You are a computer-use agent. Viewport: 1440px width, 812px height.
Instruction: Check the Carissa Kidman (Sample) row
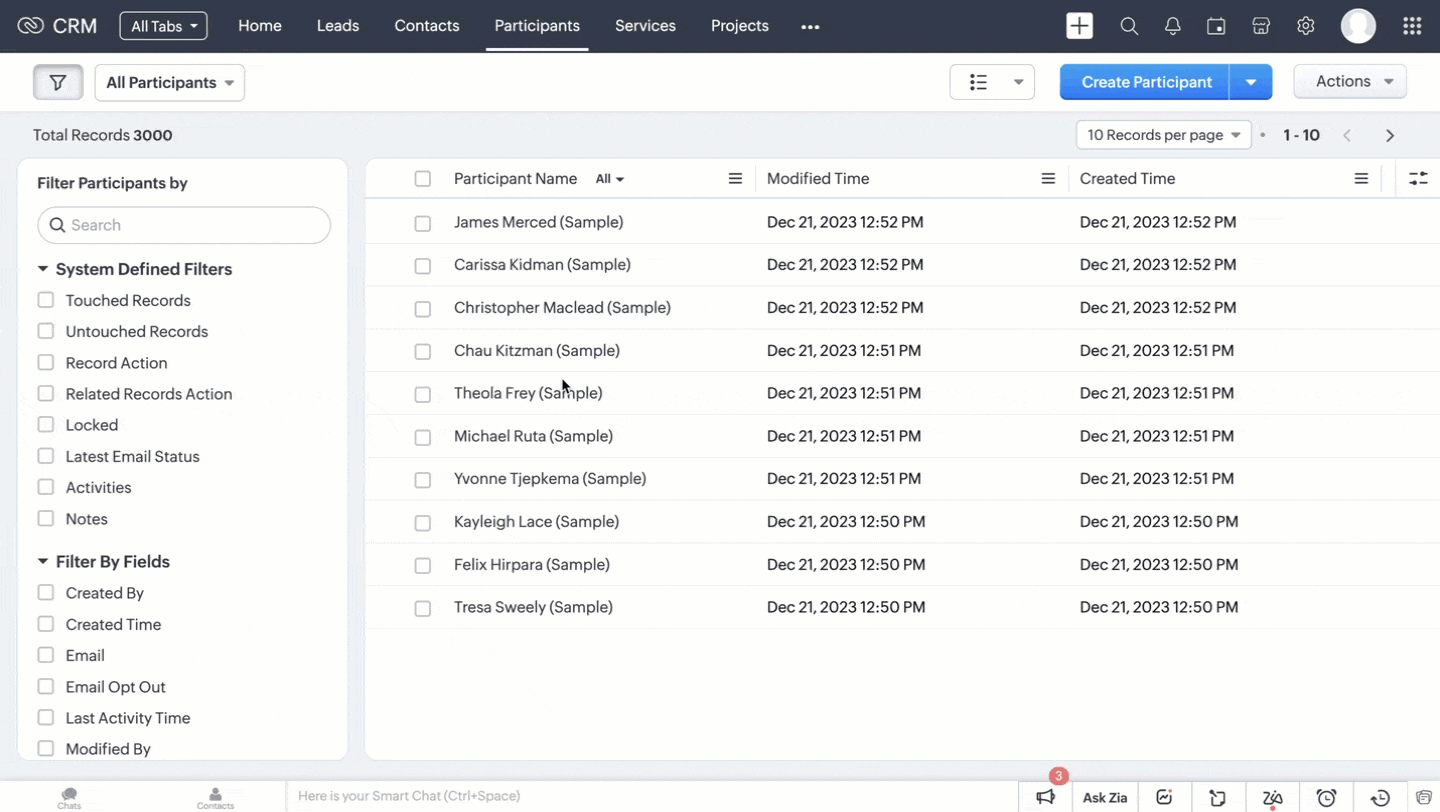coord(423,266)
